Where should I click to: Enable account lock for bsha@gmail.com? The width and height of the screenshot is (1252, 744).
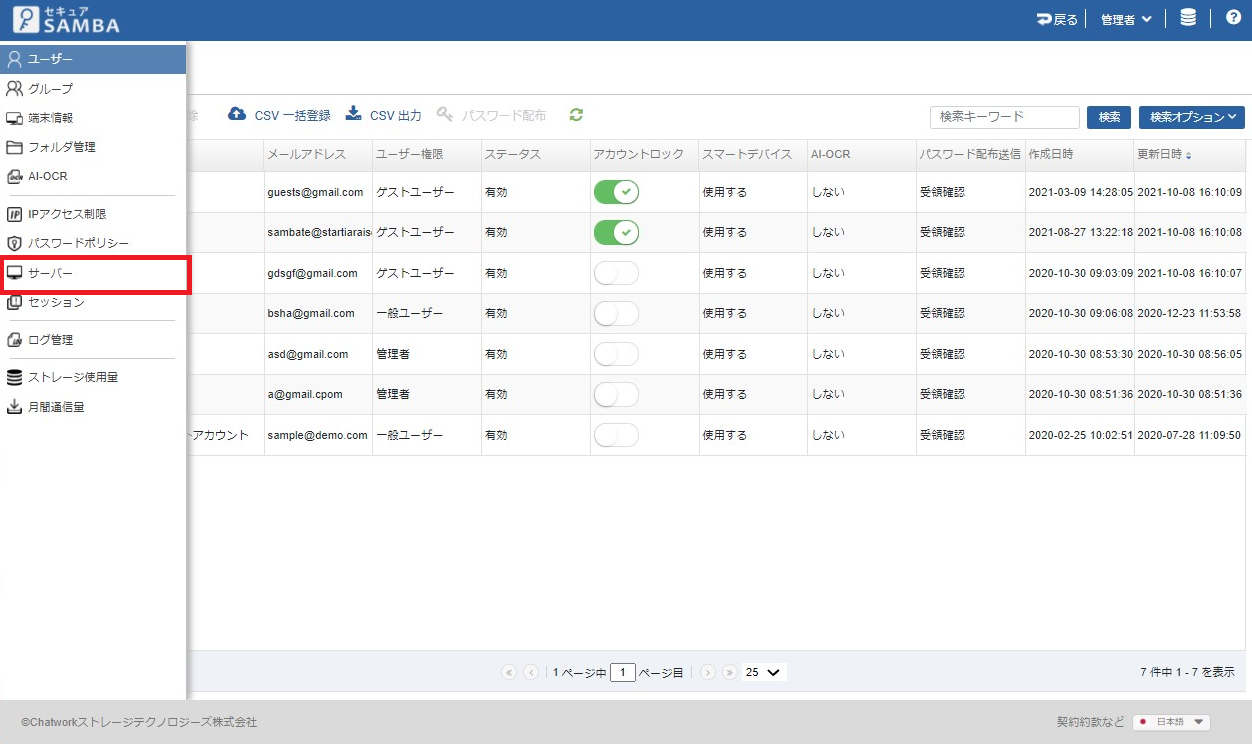point(616,314)
